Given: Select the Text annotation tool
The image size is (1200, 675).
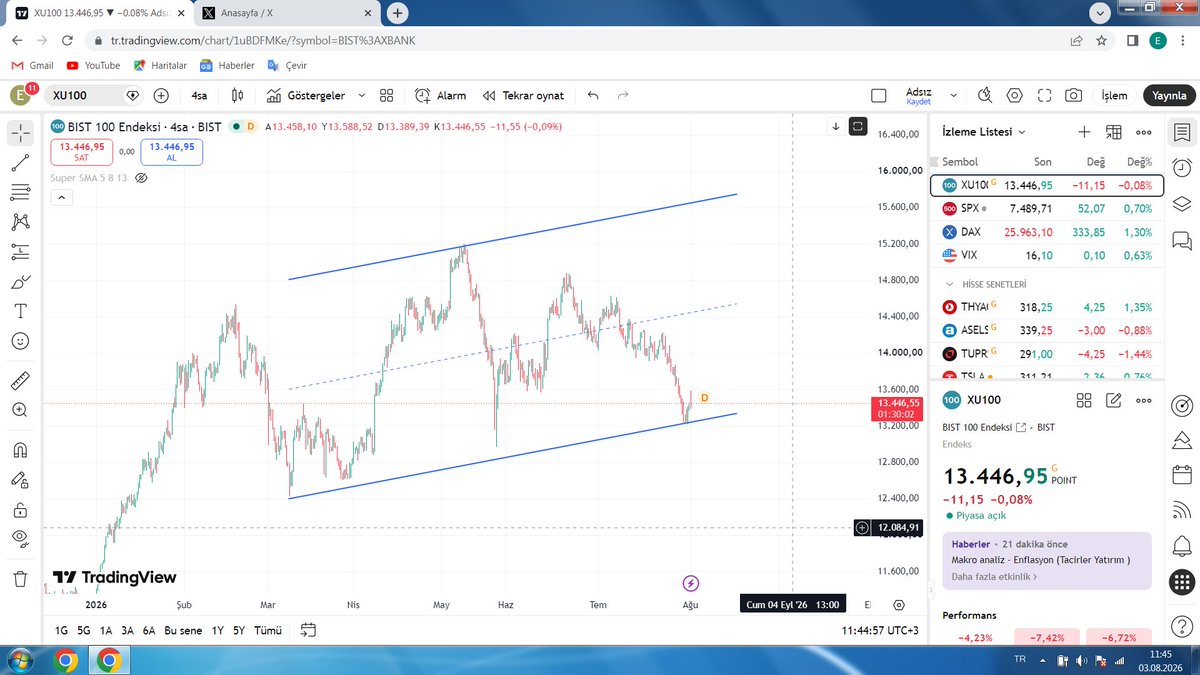Looking at the screenshot, I should click(20, 312).
